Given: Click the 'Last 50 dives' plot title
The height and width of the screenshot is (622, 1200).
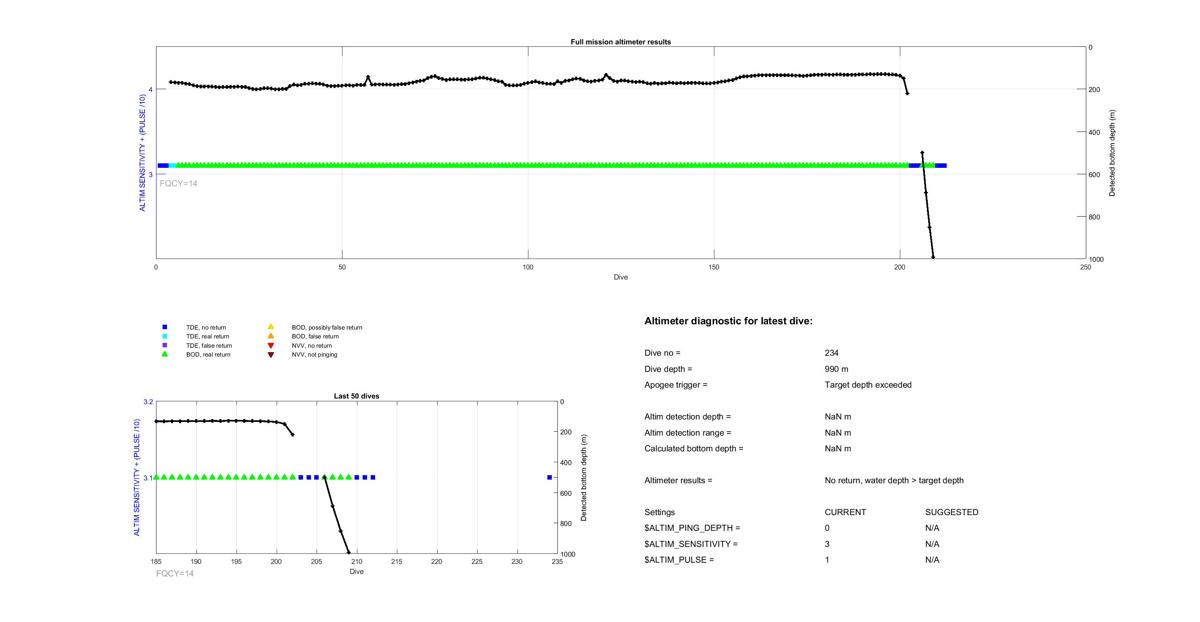Looking at the screenshot, I should [x=355, y=396].
